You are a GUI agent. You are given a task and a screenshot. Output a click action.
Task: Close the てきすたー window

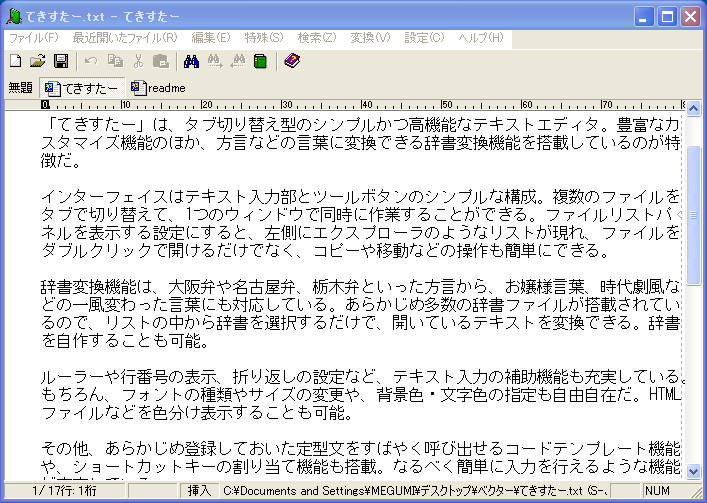[690, 17]
